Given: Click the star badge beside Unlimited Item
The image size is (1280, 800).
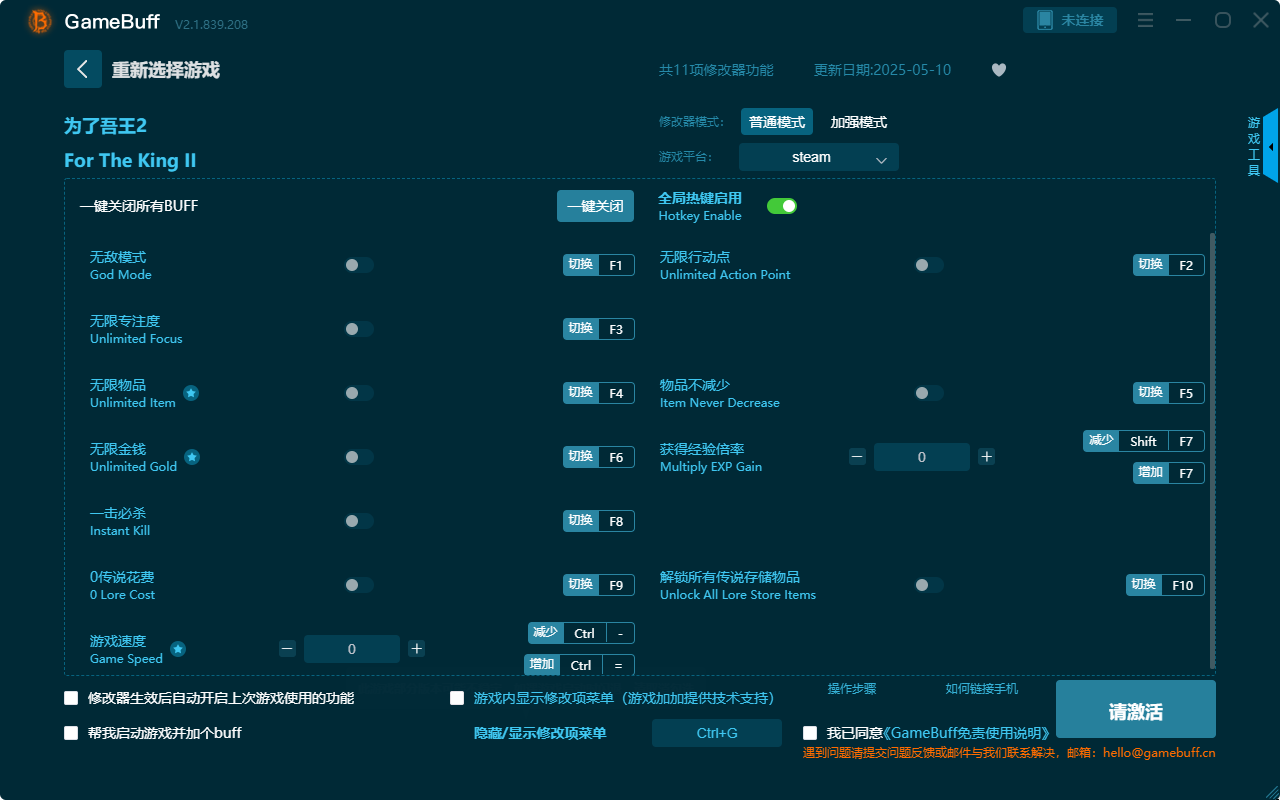Looking at the screenshot, I should click(x=190, y=393).
